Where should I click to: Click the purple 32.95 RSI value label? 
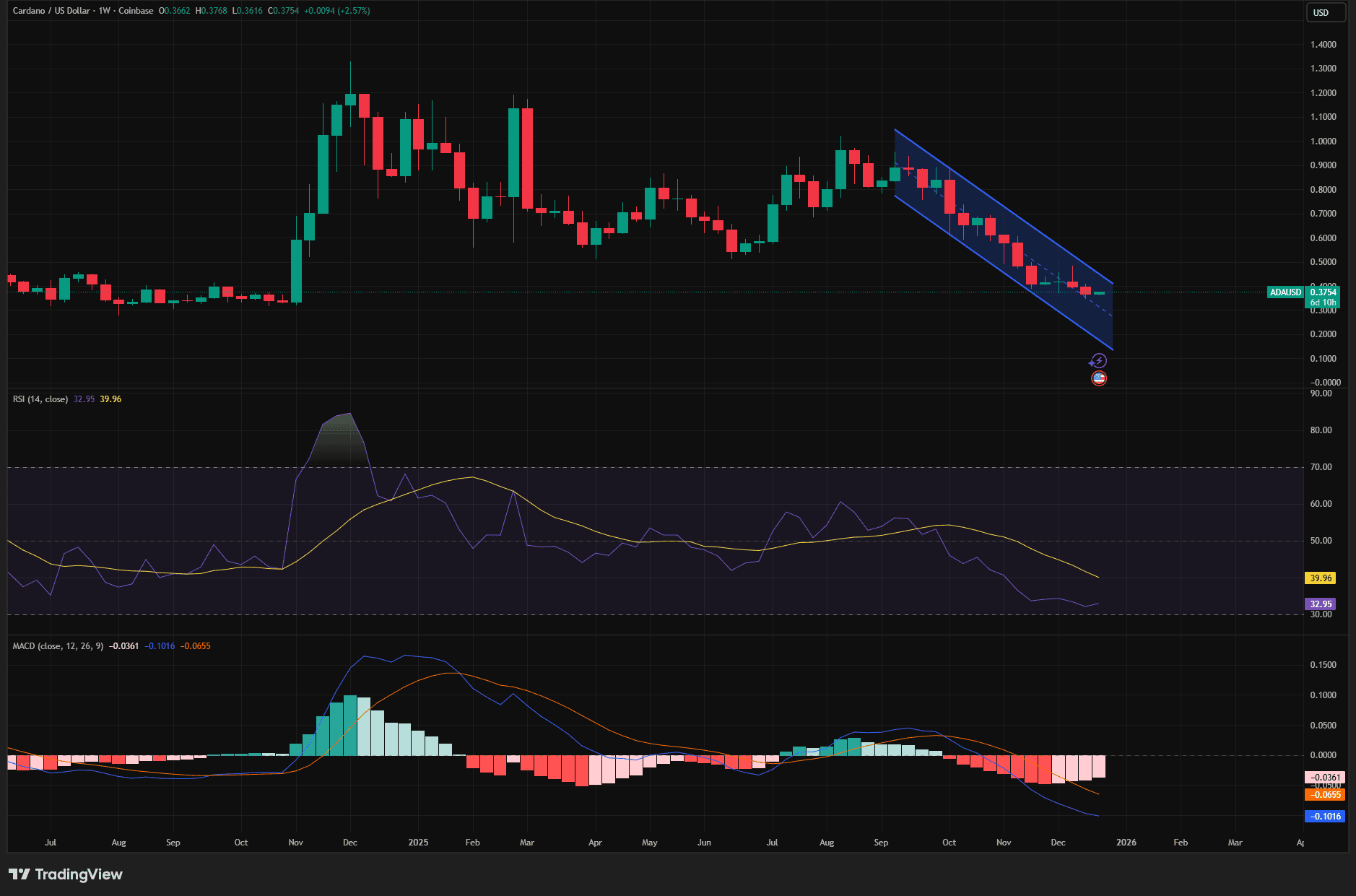[1321, 604]
